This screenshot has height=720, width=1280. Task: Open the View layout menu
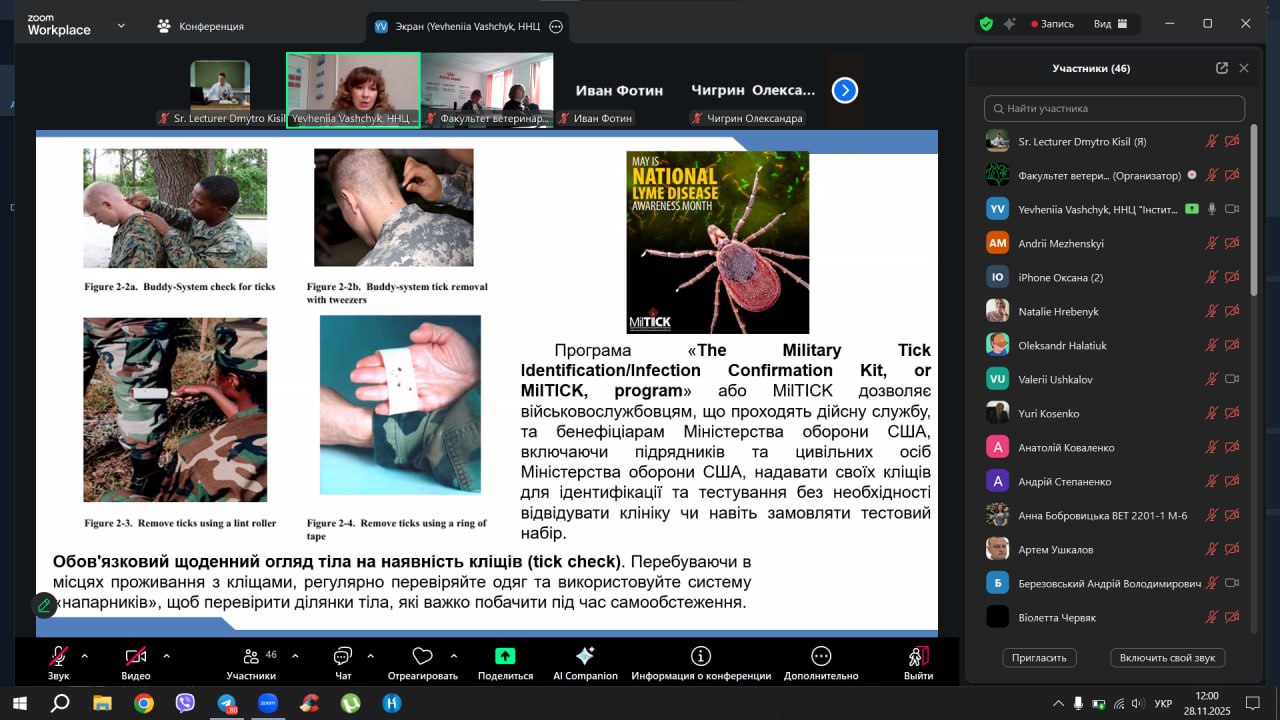(x=1110, y=24)
